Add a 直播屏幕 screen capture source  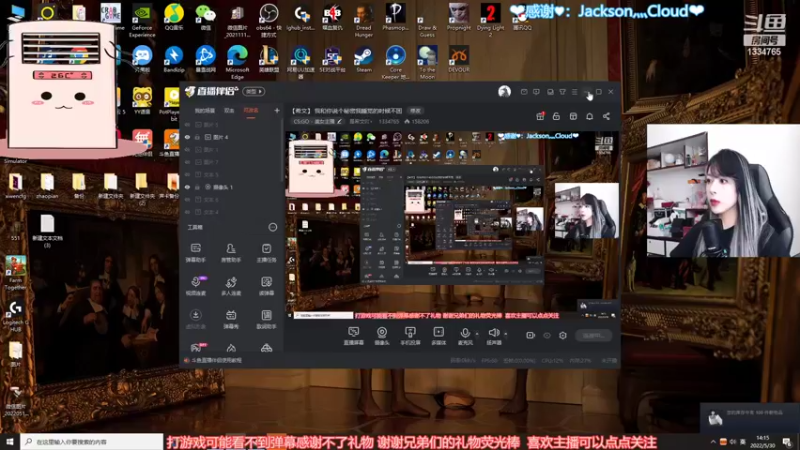click(x=353, y=336)
